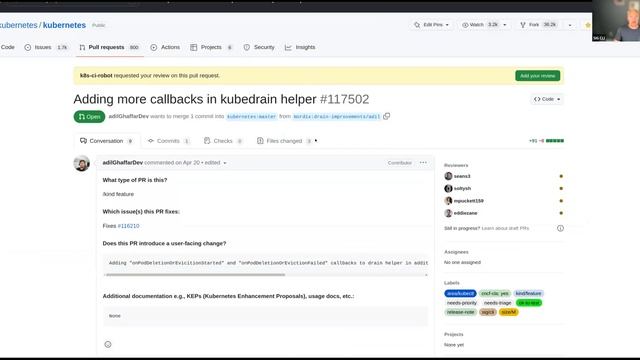Open the Security tab

tap(259, 47)
